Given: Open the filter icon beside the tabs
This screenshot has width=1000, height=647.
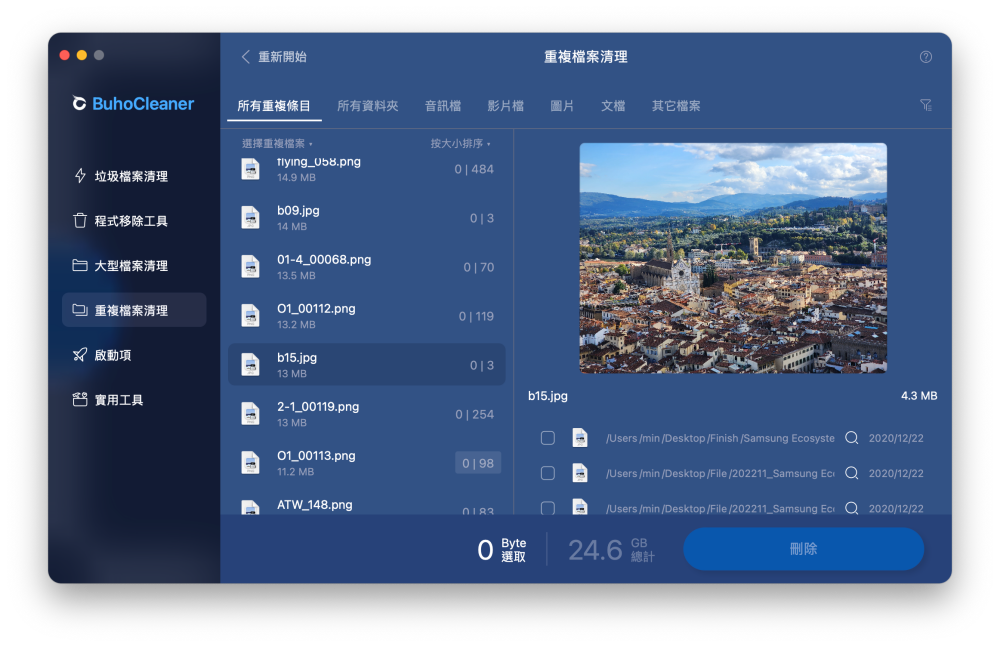Looking at the screenshot, I should coord(925,105).
